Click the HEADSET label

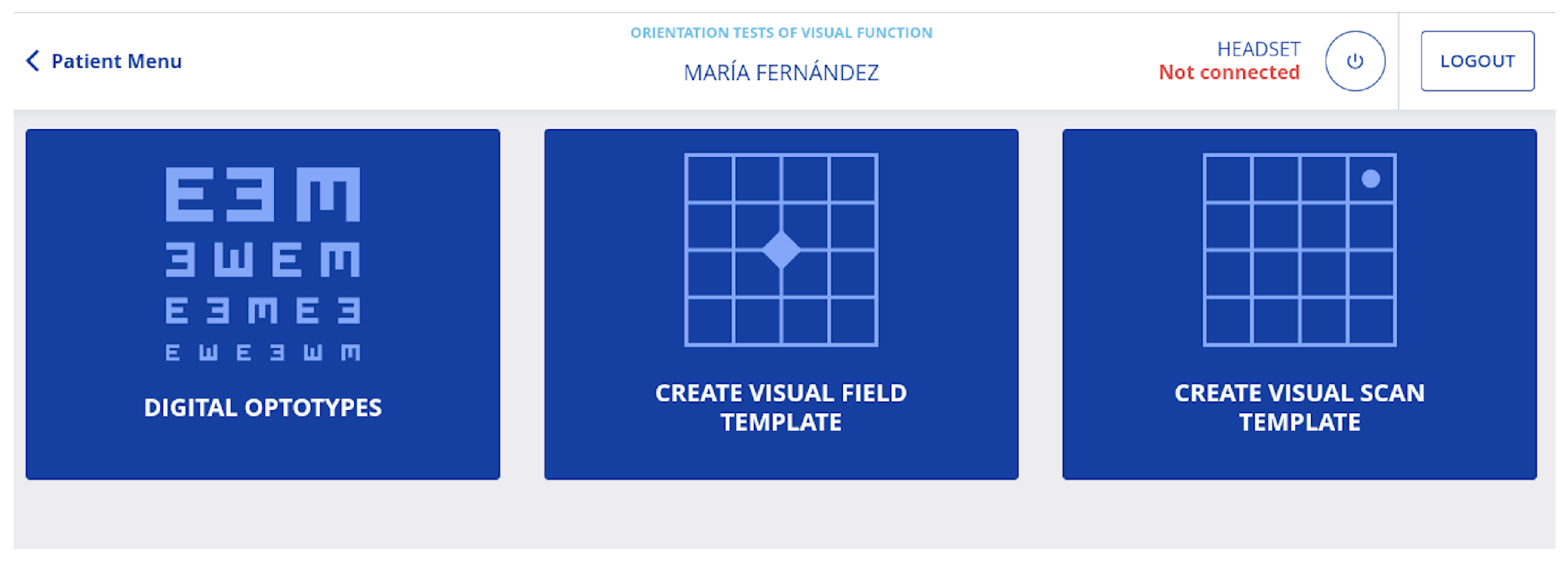tap(1258, 49)
